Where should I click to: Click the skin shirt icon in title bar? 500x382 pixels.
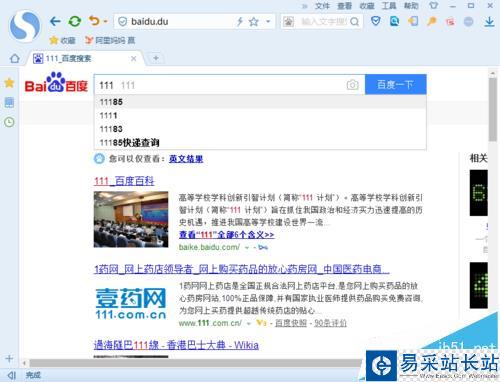click(x=433, y=6)
